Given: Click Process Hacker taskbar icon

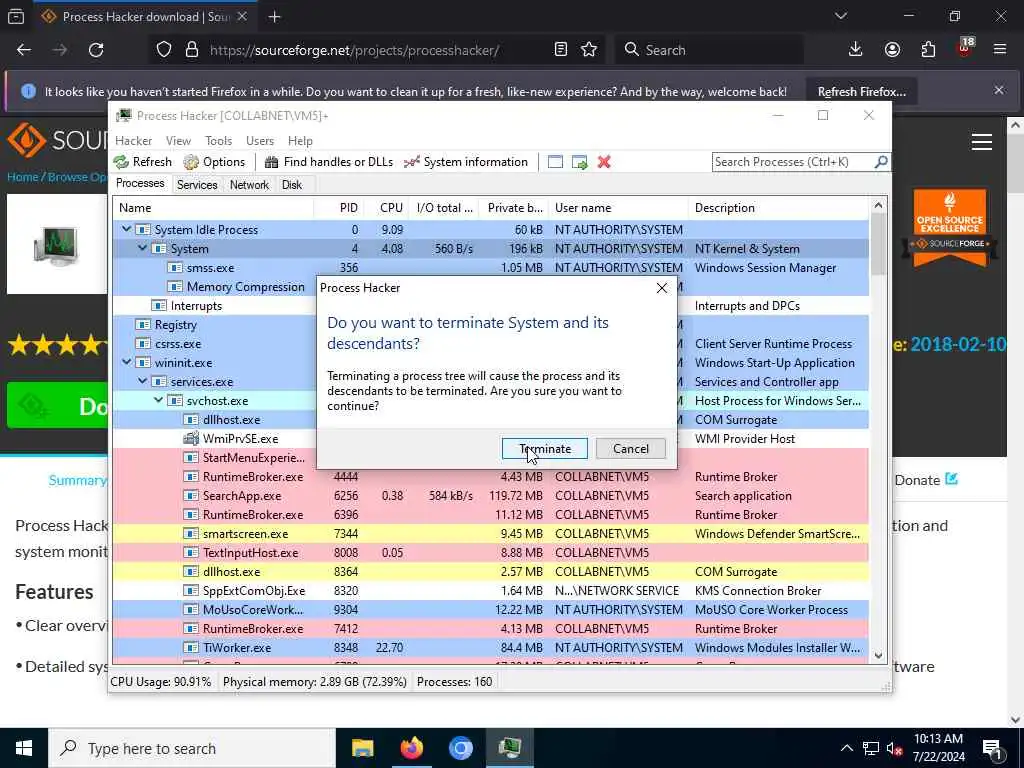Looking at the screenshot, I should pos(509,748).
